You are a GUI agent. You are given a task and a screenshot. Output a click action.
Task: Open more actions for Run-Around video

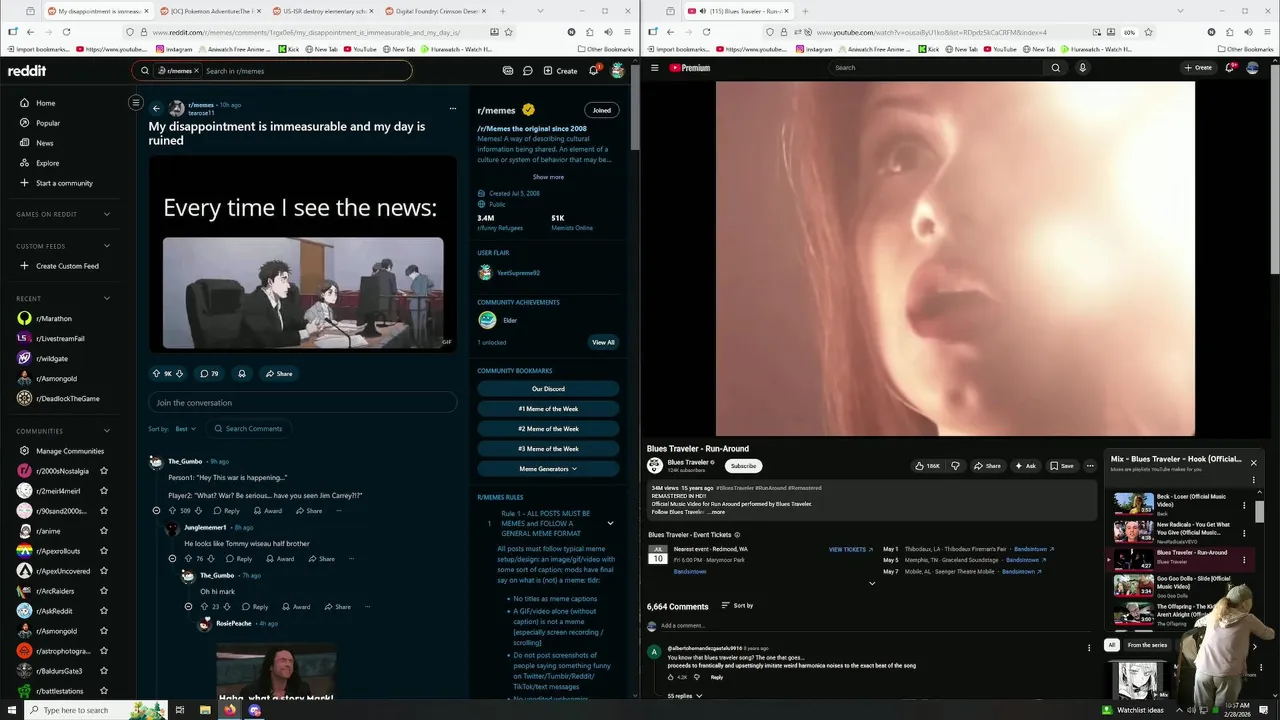(x=1090, y=466)
